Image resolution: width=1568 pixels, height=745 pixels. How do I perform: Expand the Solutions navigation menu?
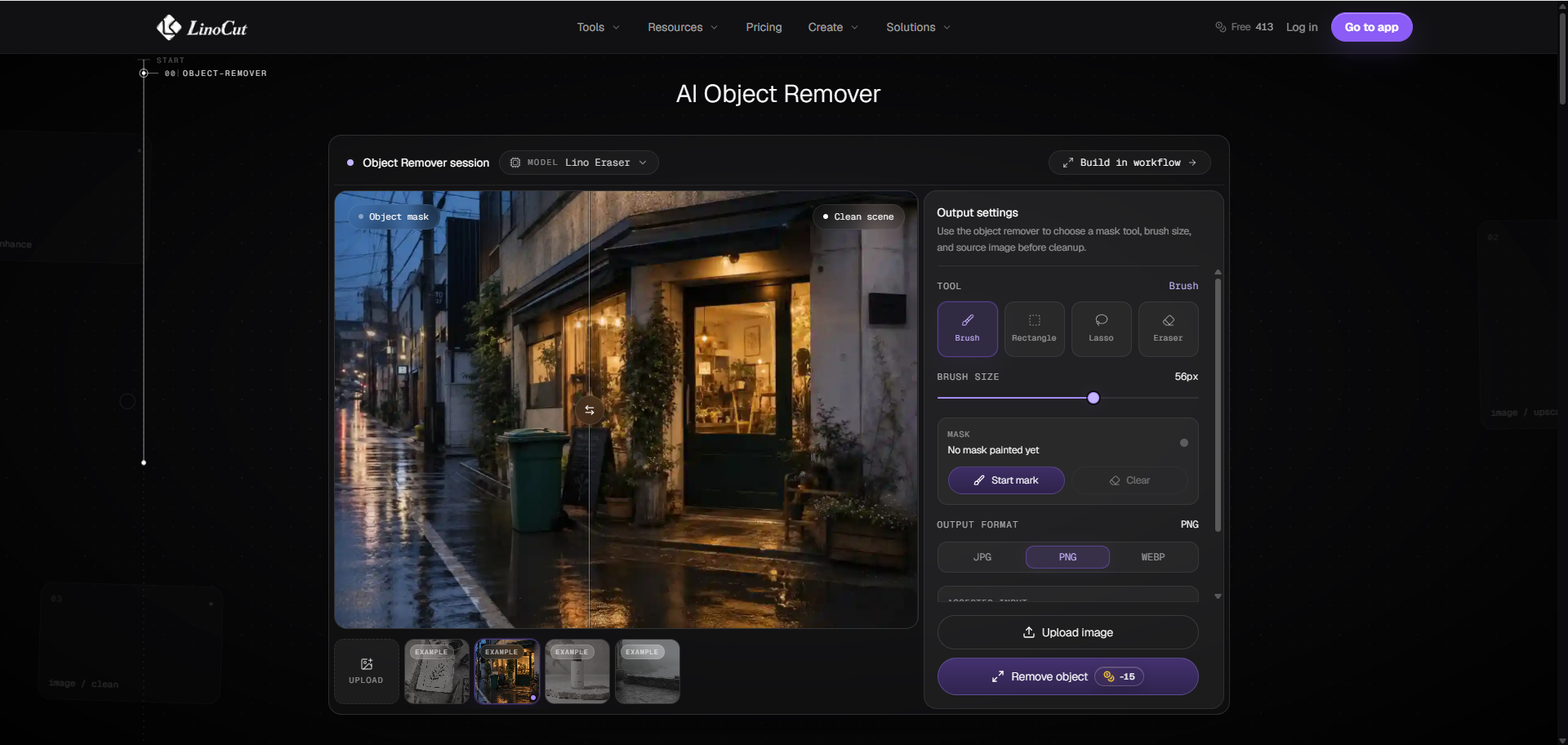(918, 27)
